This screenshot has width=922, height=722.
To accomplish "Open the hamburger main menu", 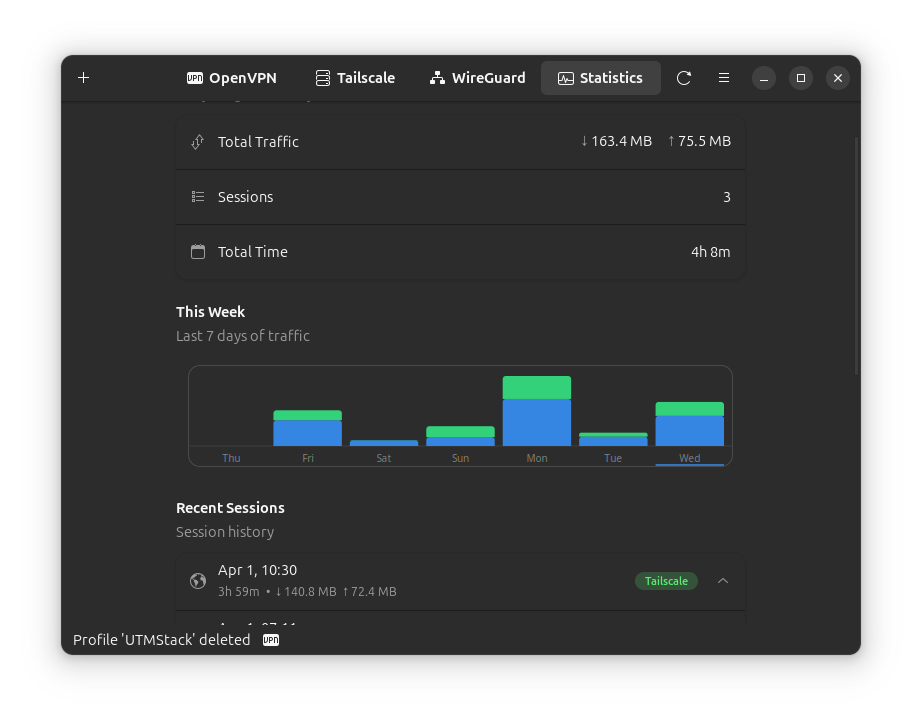I will (x=724, y=78).
